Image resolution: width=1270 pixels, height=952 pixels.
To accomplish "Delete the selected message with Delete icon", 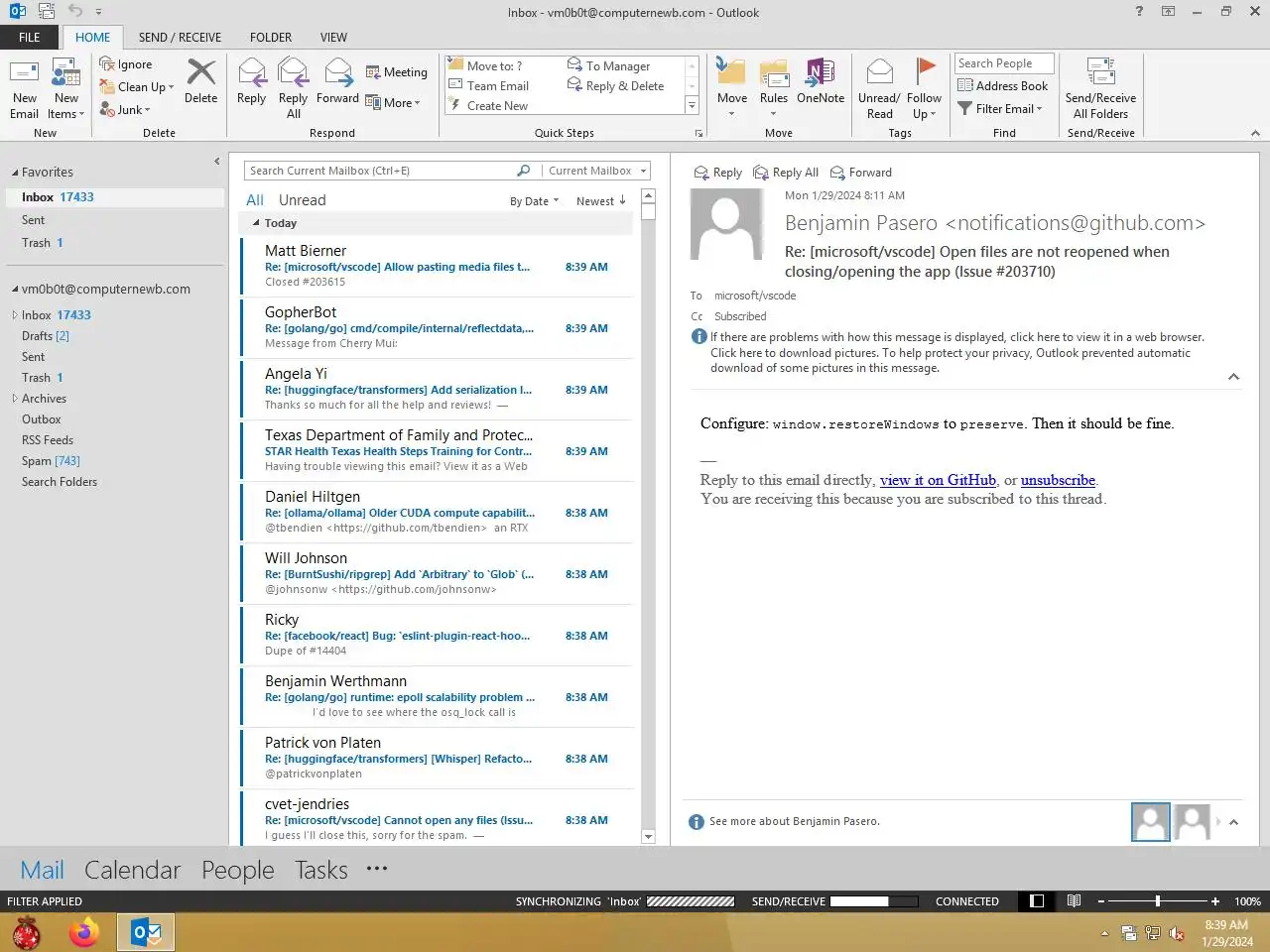I will 201,73.
